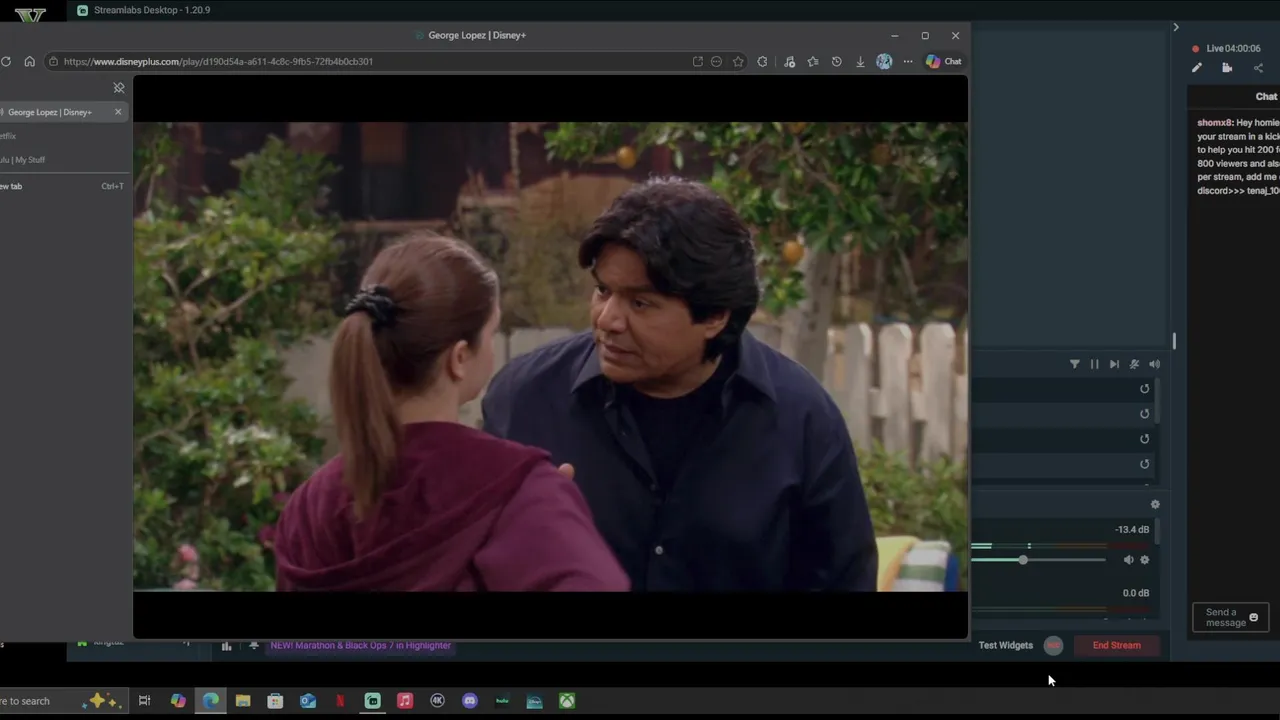Click the Live 04:00:06 stream timer

pyautogui.click(x=1233, y=48)
